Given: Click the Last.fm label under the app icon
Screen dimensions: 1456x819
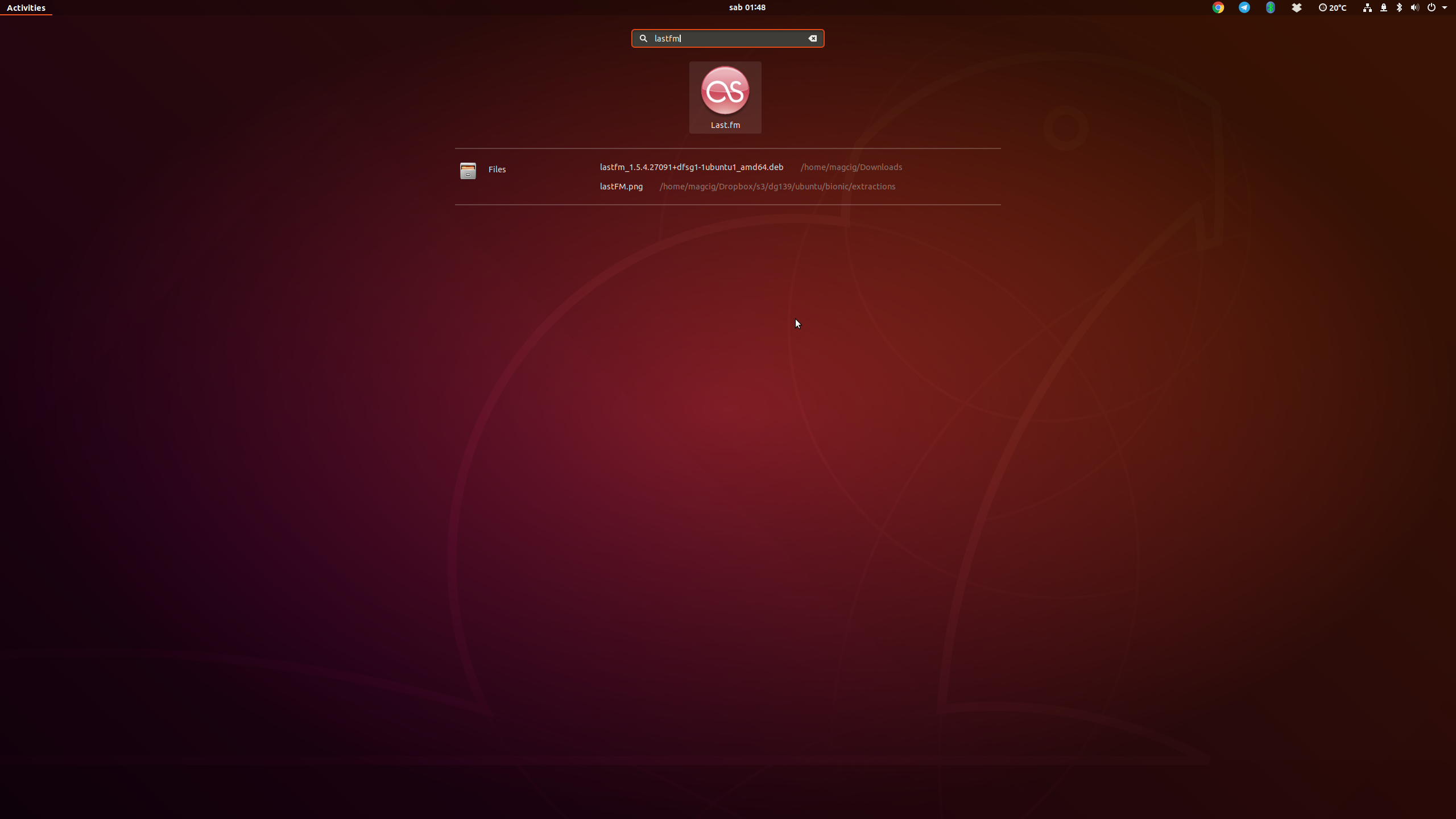Looking at the screenshot, I should coord(725,125).
